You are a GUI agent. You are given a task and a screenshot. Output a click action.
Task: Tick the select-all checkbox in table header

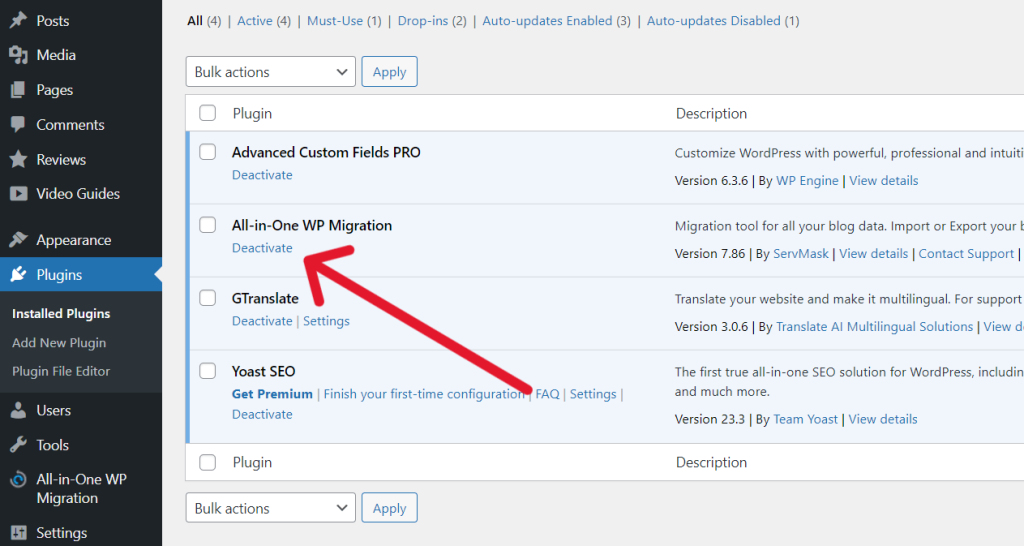208,113
